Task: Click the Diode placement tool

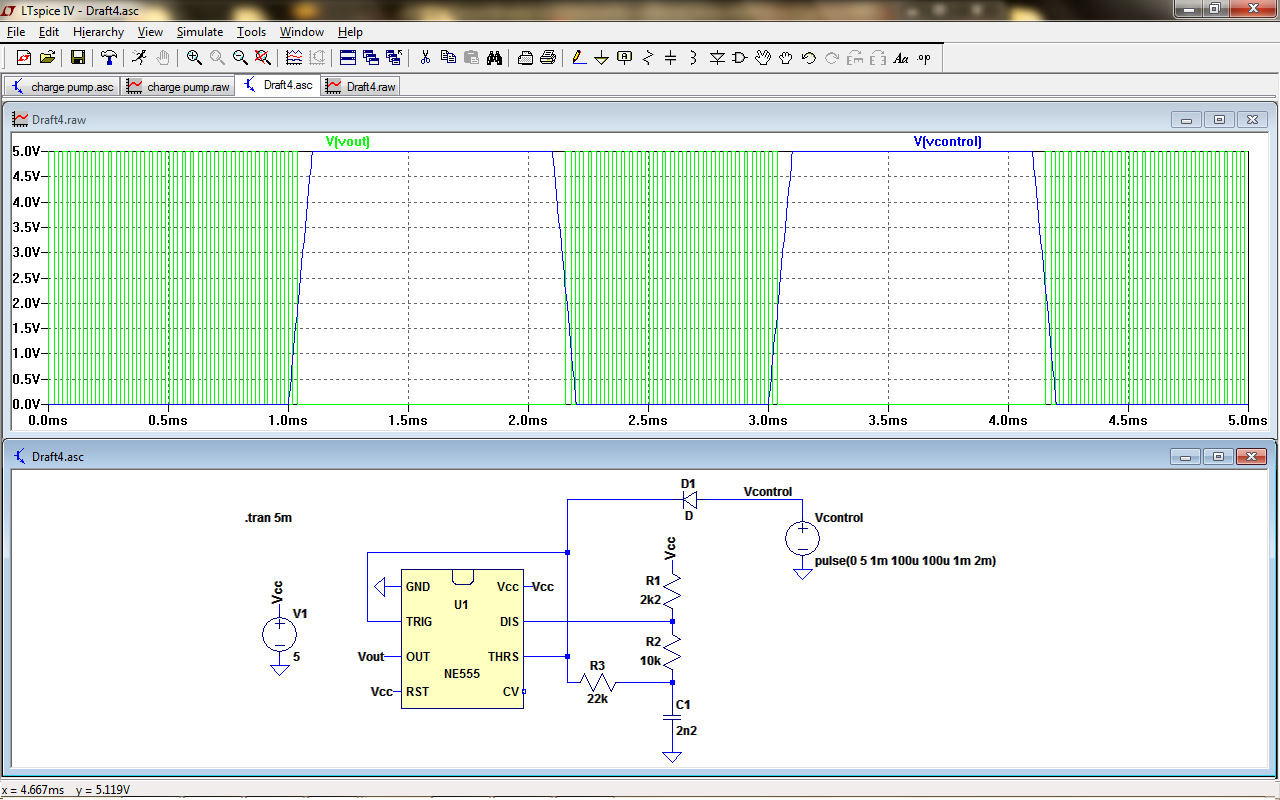Action: pos(717,58)
